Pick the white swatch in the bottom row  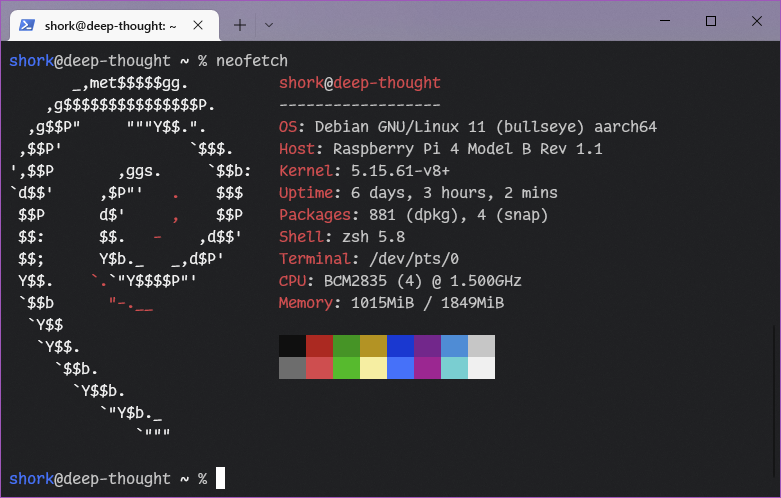[x=481, y=368]
